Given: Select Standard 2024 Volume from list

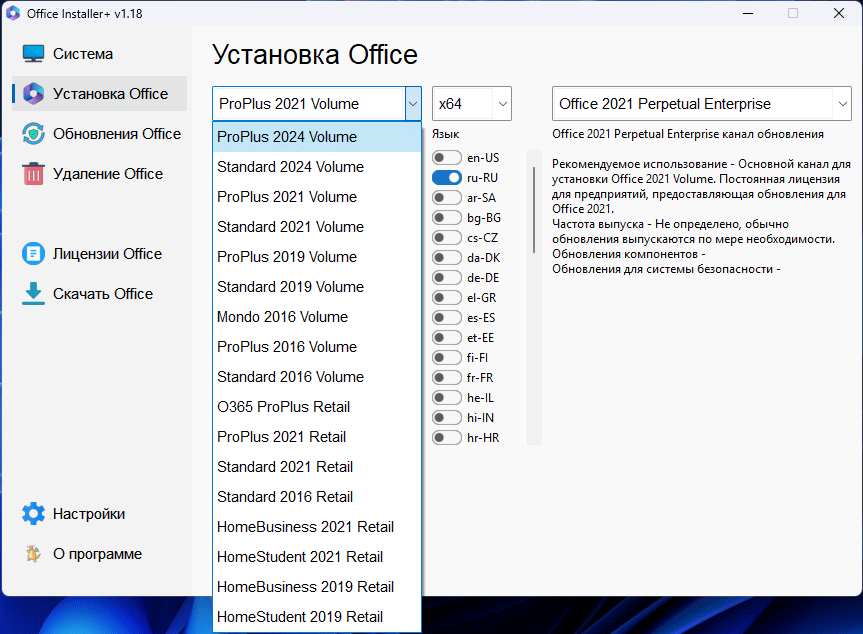Looking at the screenshot, I should point(316,167).
